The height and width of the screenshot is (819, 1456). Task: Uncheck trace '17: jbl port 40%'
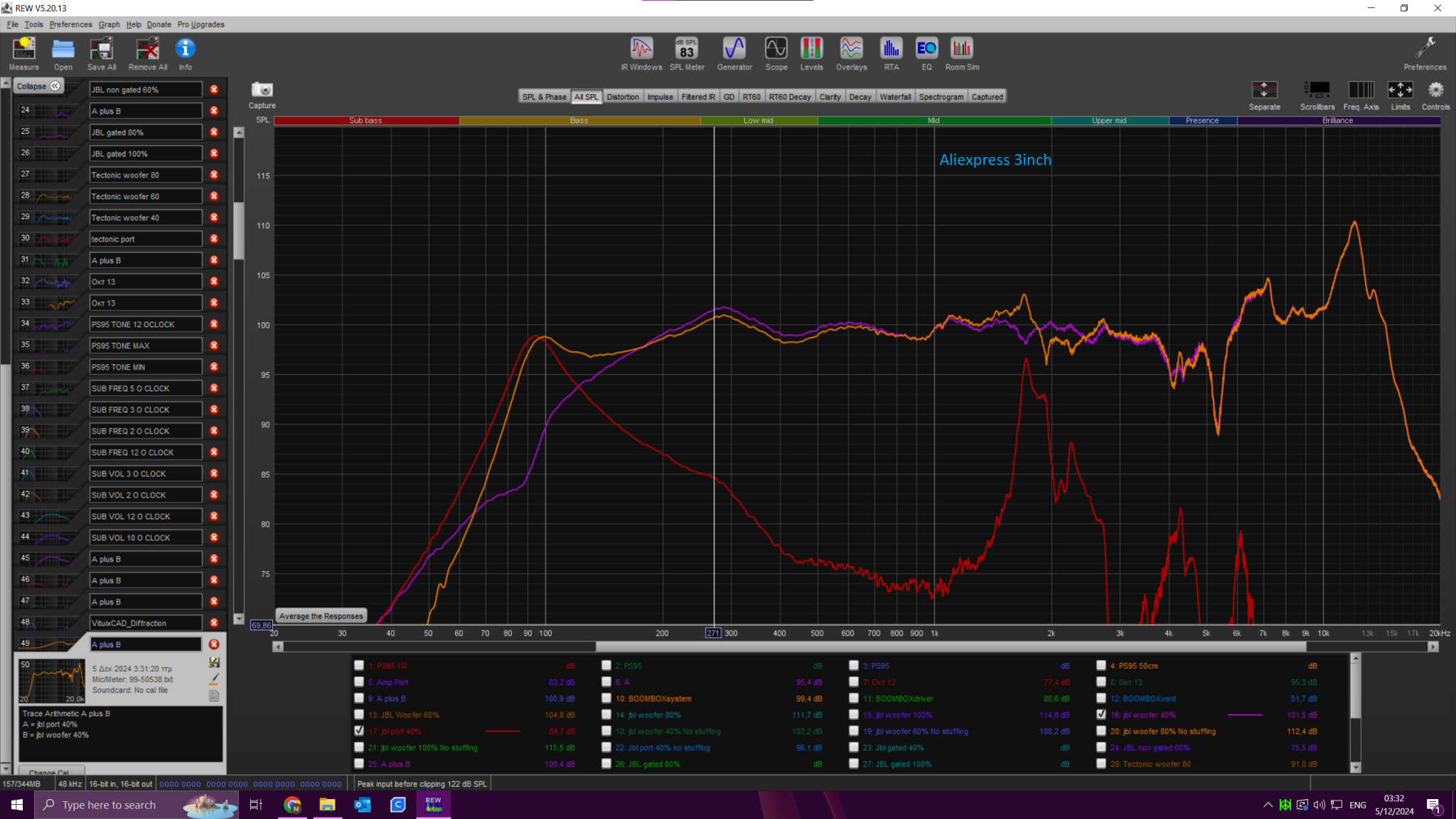click(359, 730)
